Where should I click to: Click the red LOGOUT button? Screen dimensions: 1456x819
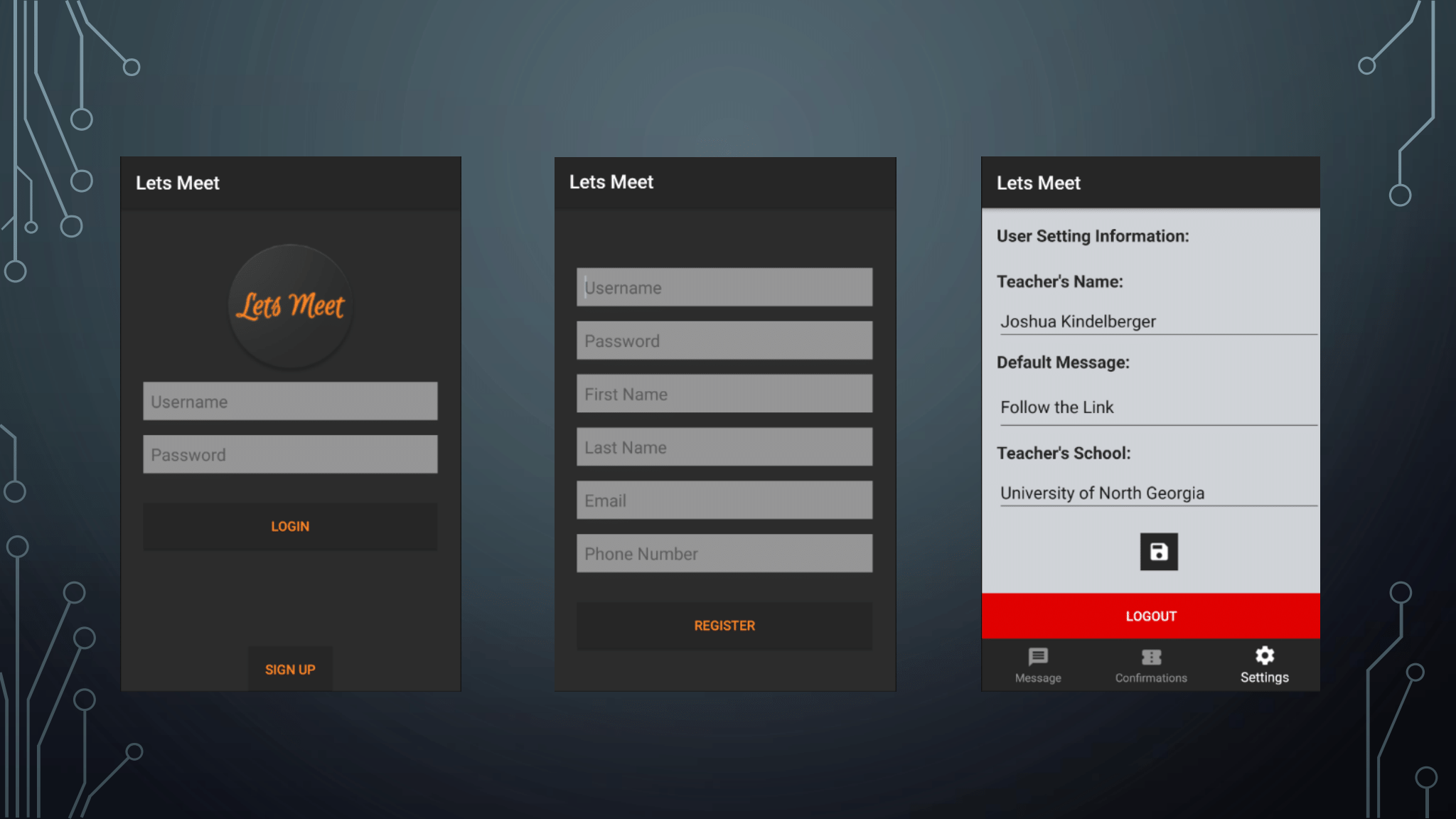coord(1150,616)
